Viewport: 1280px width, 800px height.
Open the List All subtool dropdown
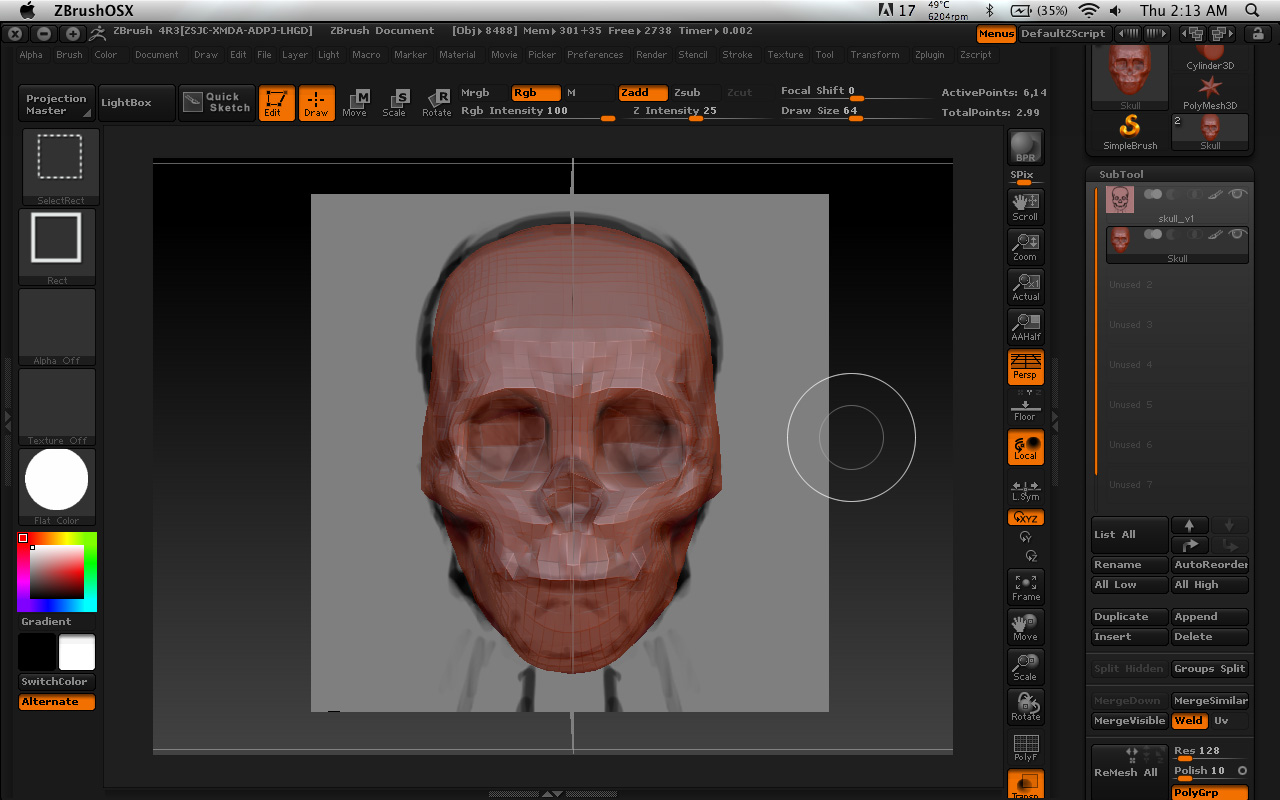tap(1128, 535)
